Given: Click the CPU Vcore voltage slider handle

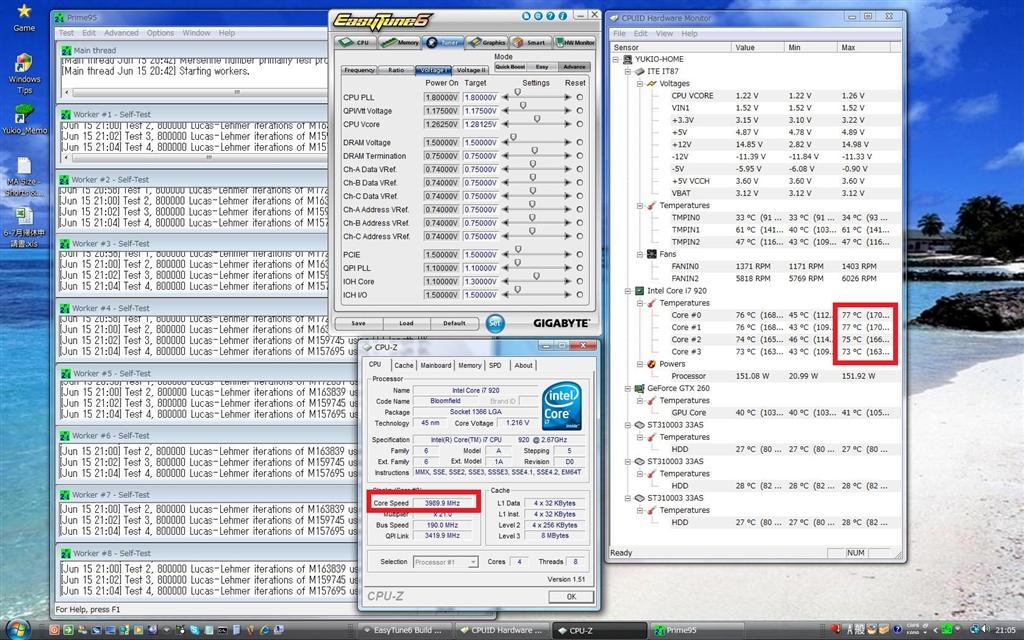Looking at the screenshot, I should click(x=537, y=120).
